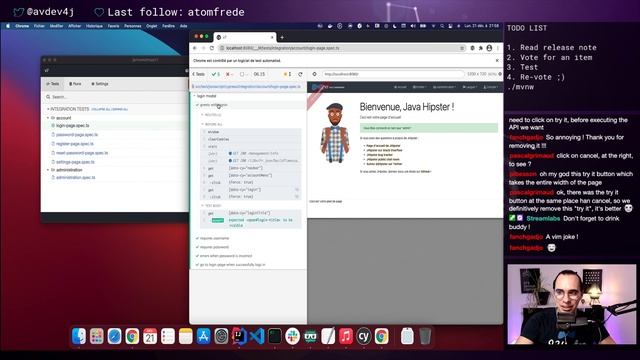Image resolution: width=640 pixels, height=360 pixels.
Task: Collapse the TEST BODY section
Action: (x=211, y=206)
